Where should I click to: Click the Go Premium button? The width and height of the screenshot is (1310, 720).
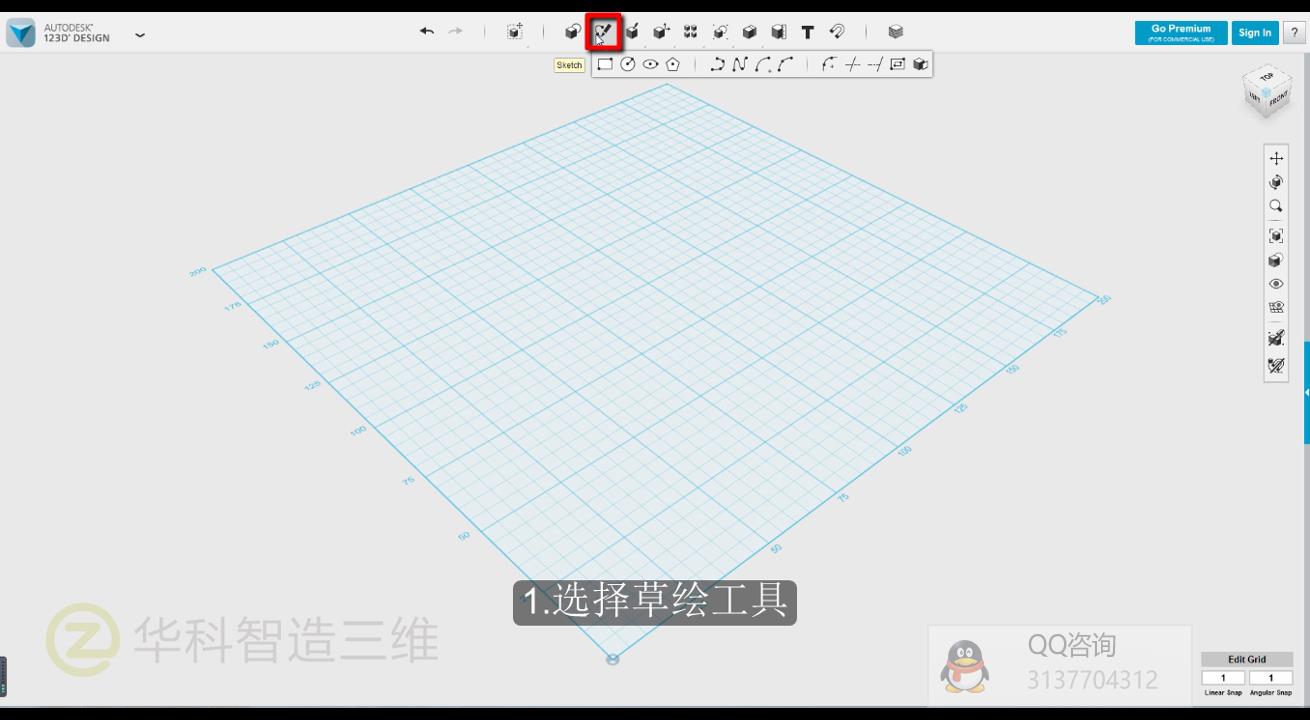(x=1181, y=33)
